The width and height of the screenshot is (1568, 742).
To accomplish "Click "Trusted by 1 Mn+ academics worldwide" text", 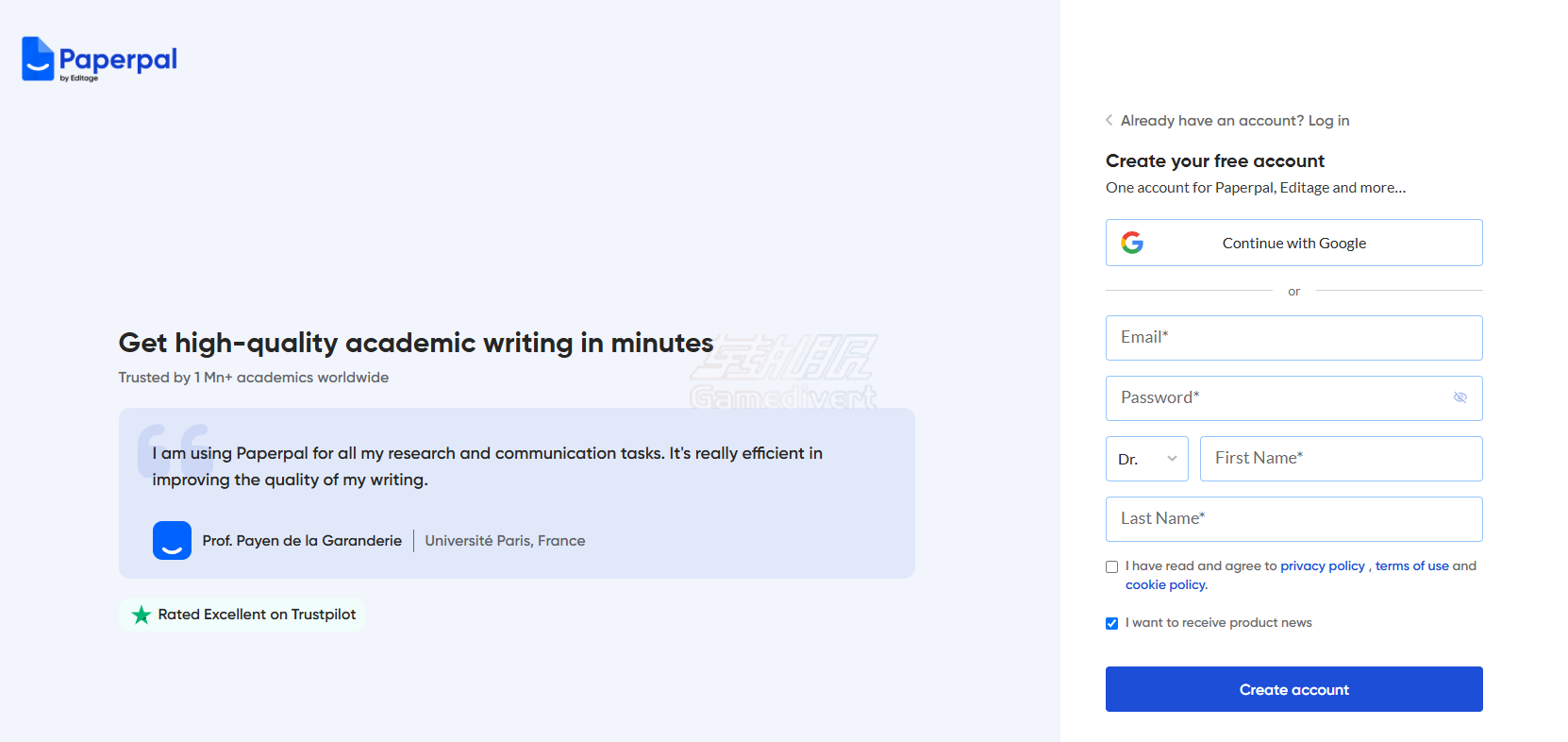I will coord(254,378).
